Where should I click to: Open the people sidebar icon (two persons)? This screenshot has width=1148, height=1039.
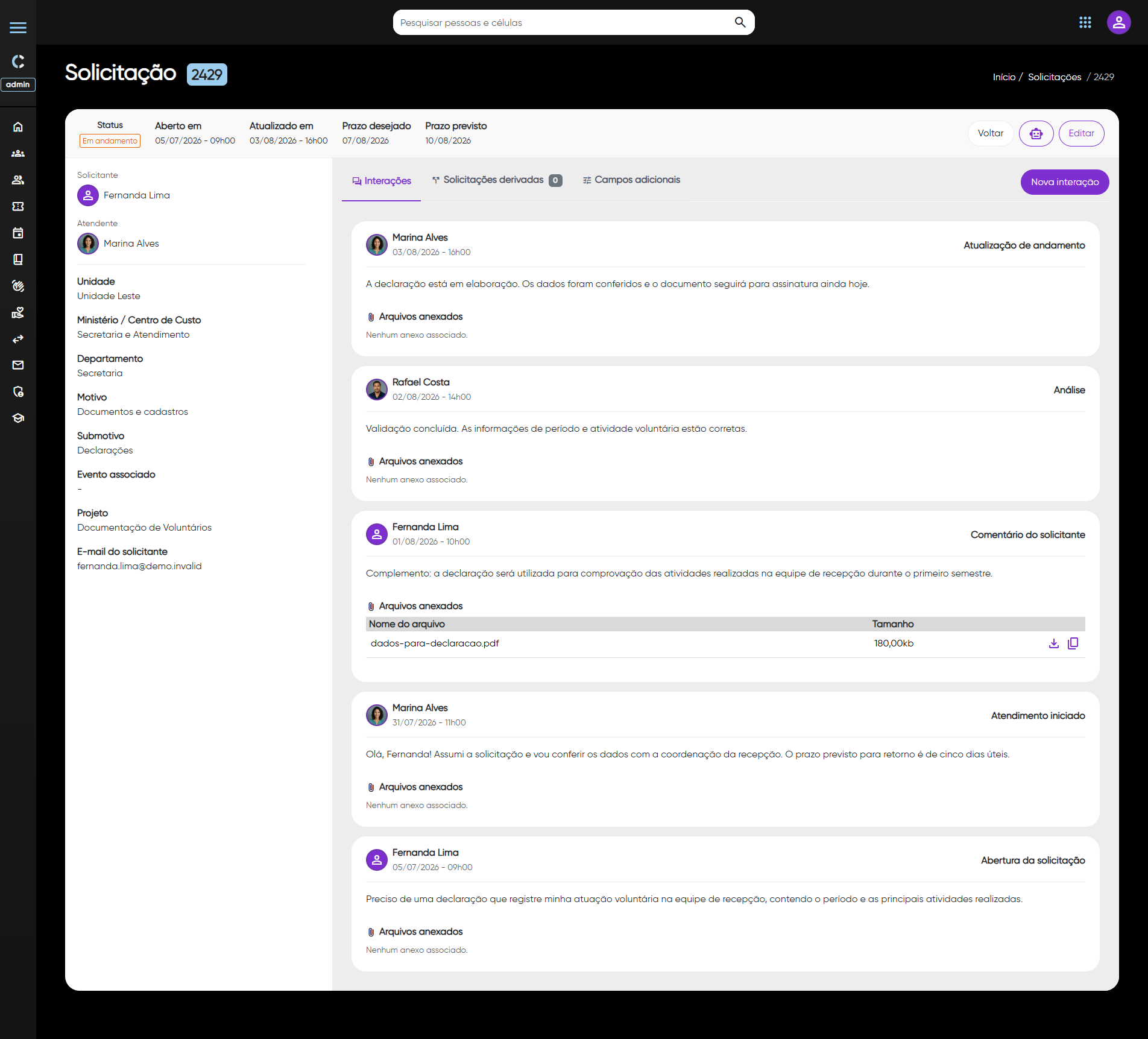18,180
